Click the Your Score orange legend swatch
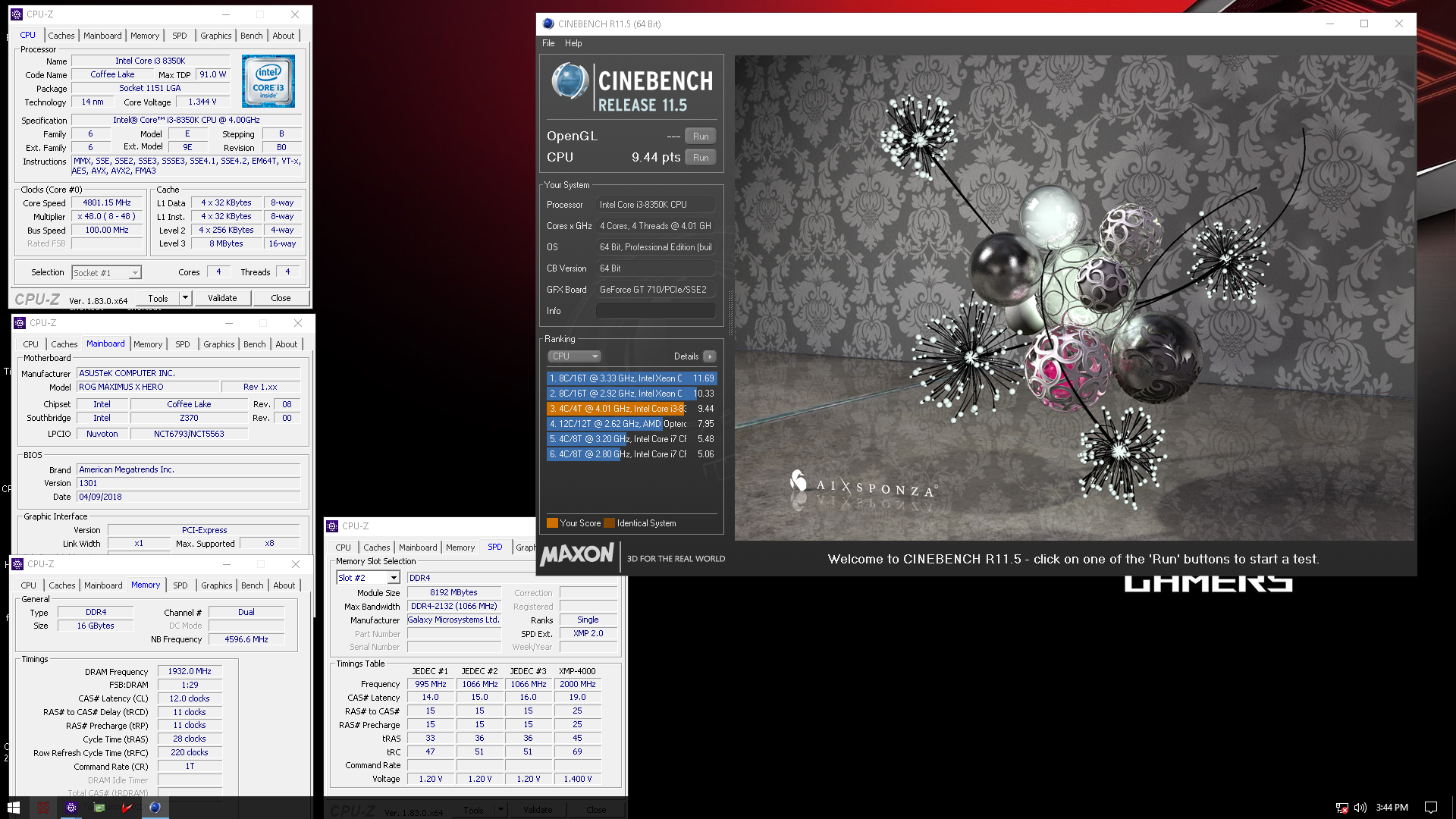This screenshot has height=819, width=1456. click(x=552, y=523)
